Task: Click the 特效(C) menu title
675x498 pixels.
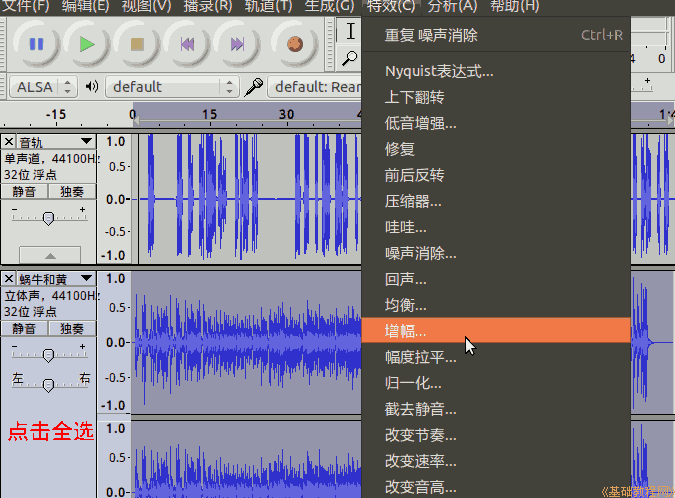Action: 391,6
